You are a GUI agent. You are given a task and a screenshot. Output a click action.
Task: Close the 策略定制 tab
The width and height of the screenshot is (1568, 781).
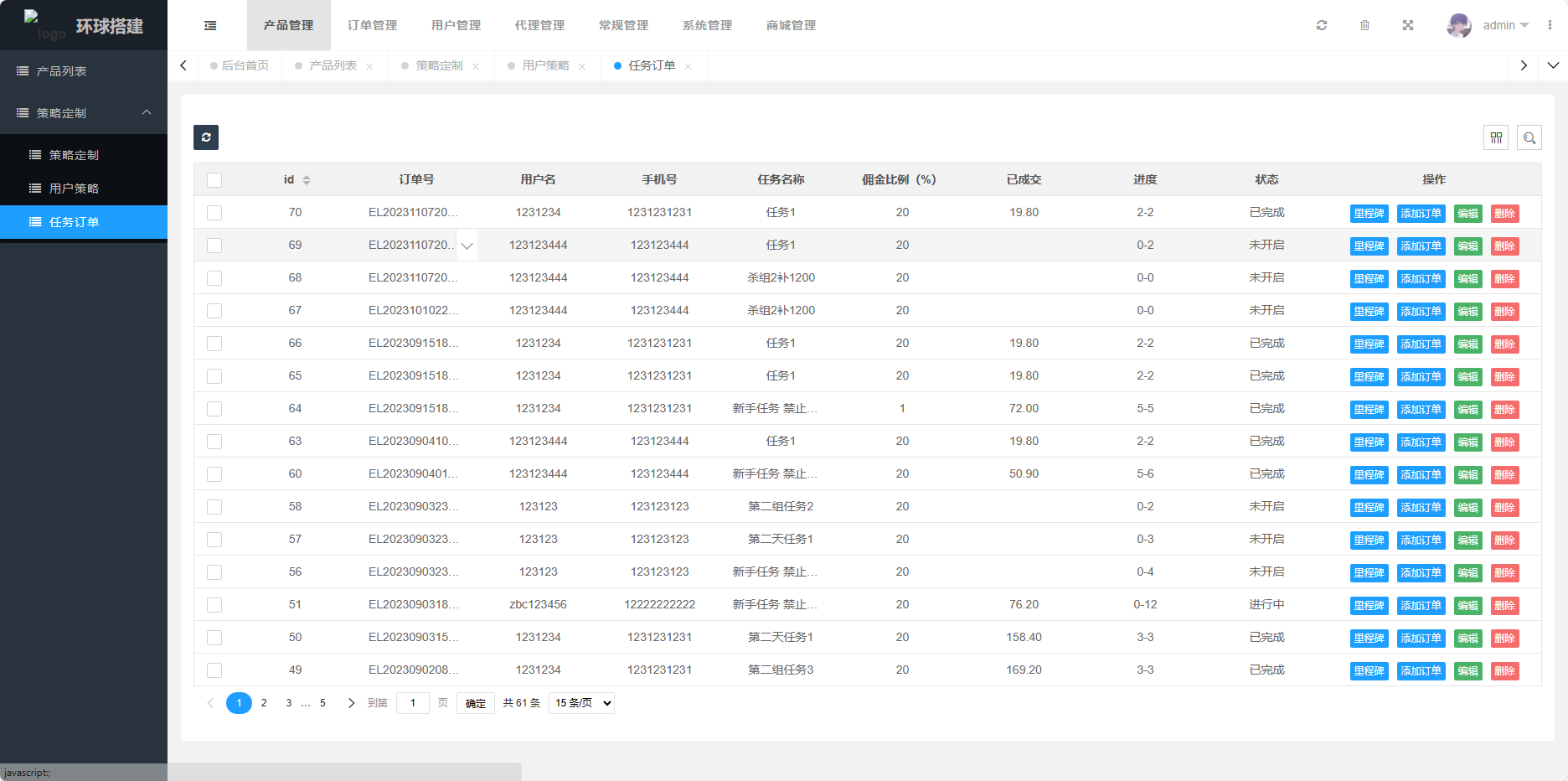(x=476, y=66)
